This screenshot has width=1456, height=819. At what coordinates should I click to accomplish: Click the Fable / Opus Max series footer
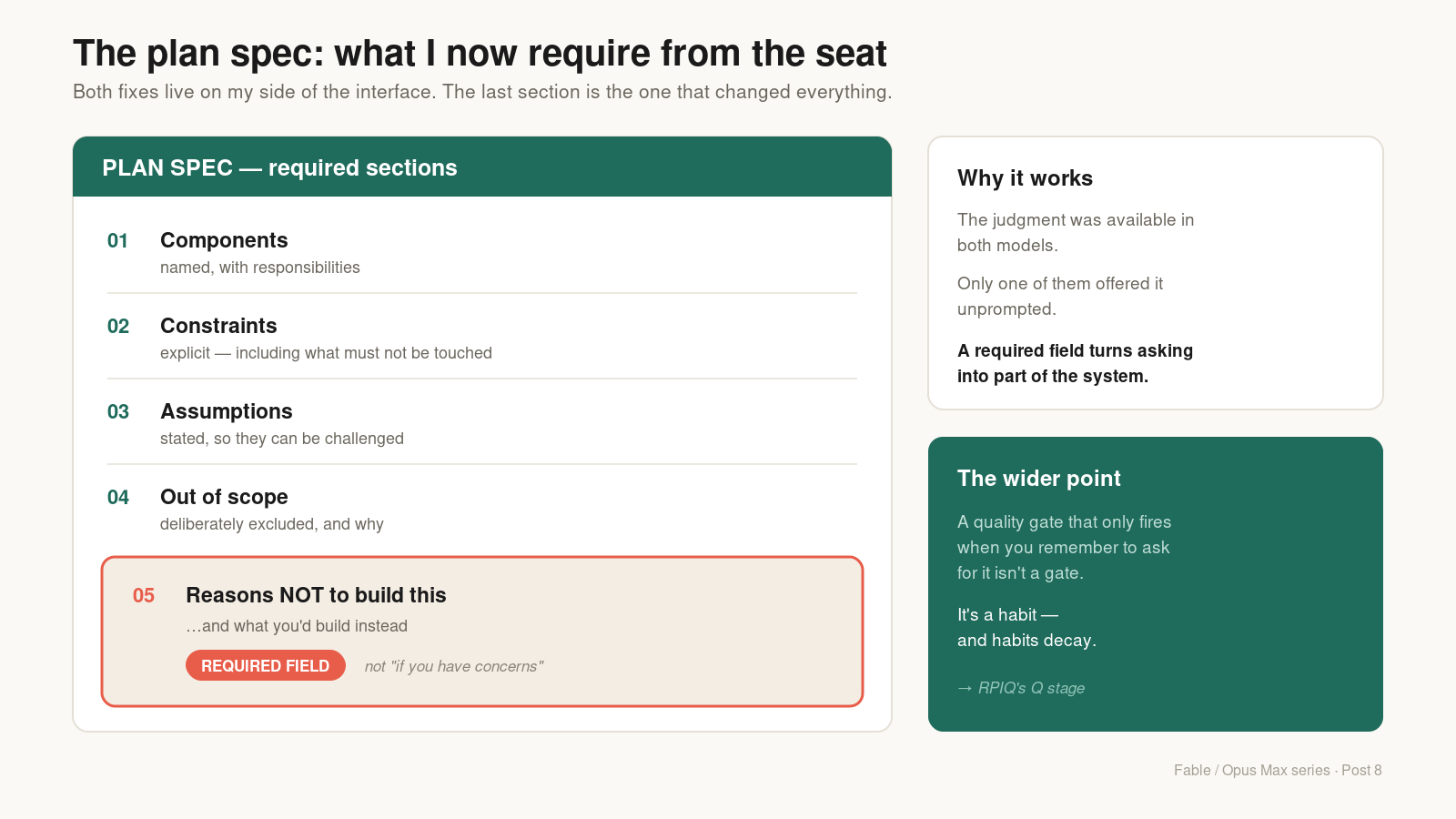tap(1278, 770)
